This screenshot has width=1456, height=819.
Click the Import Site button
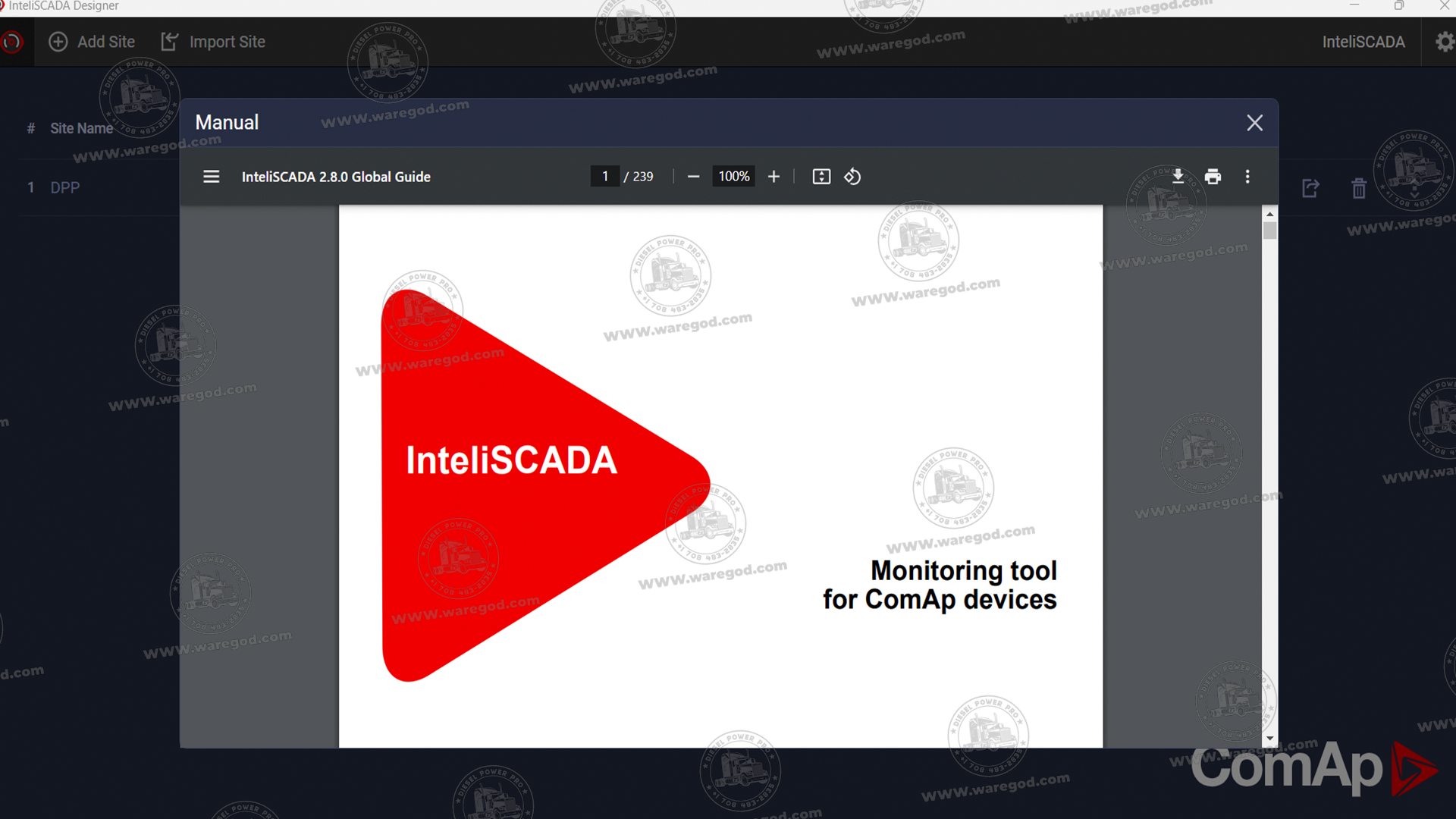(x=213, y=42)
